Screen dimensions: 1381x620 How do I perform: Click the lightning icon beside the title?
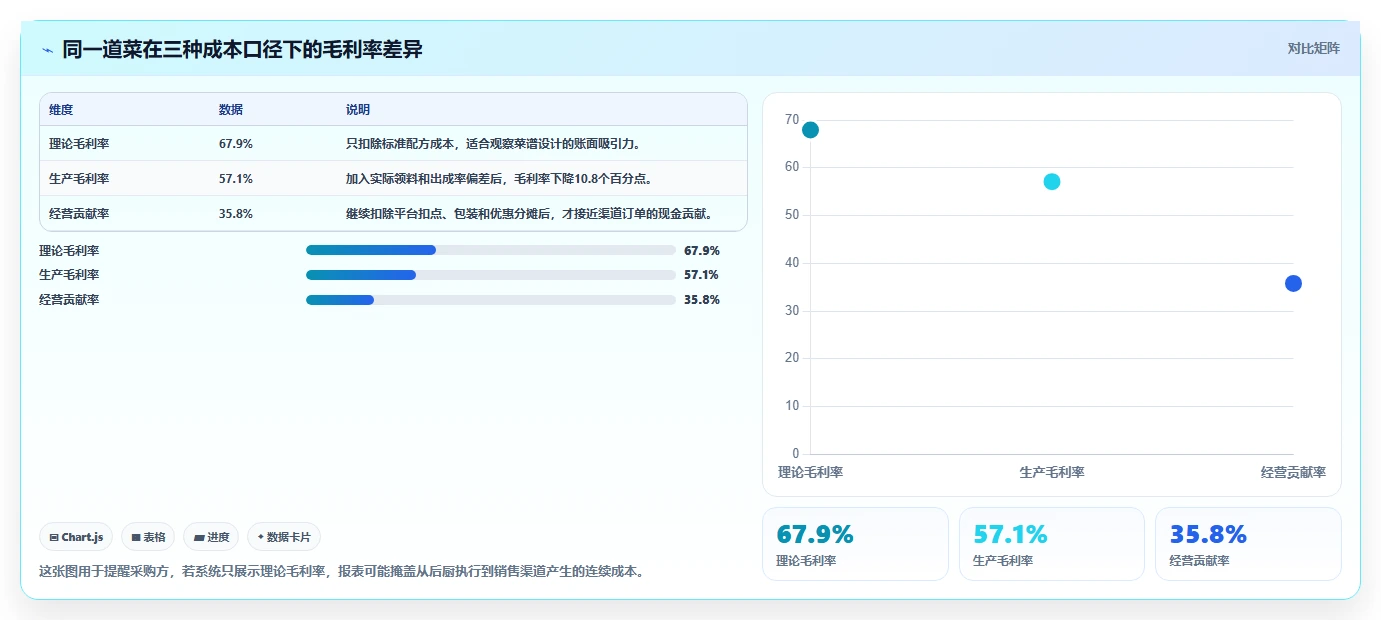[x=48, y=49]
